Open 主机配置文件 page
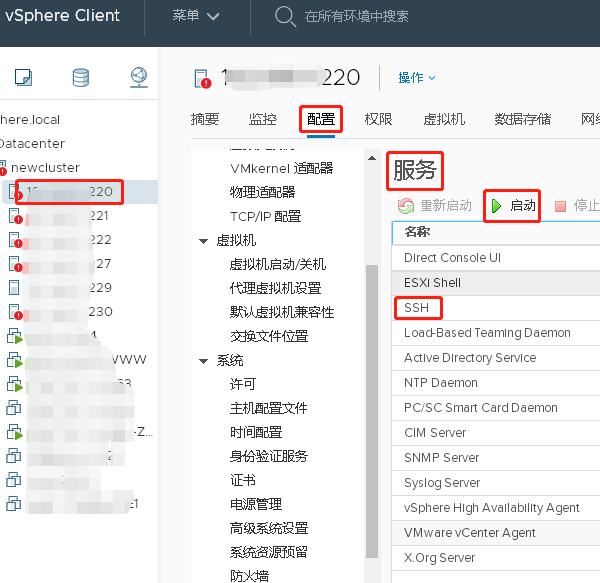Screen dimensions: 600x583 (x=268, y=409)
